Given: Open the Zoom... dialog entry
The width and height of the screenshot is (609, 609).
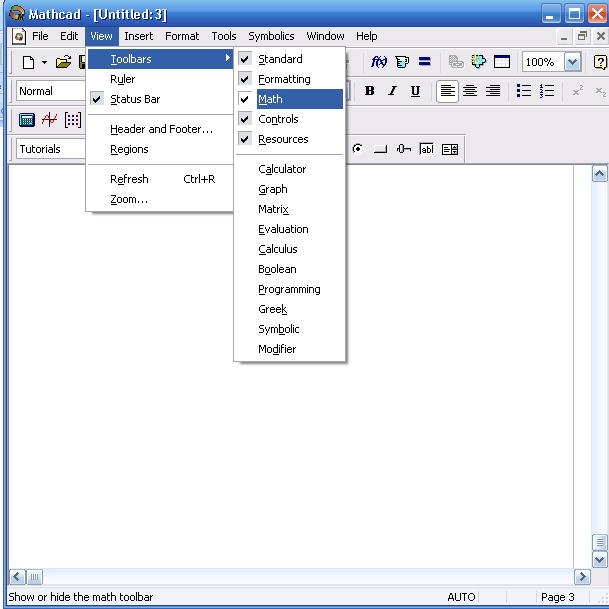Looking at the screenshot, I should (x=160, y=200).
